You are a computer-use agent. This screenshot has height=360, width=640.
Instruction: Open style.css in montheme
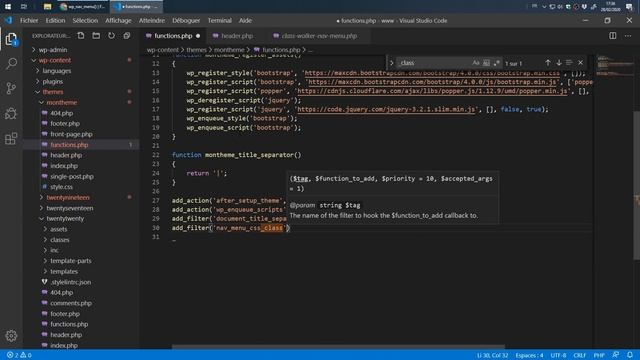point(61,187)
